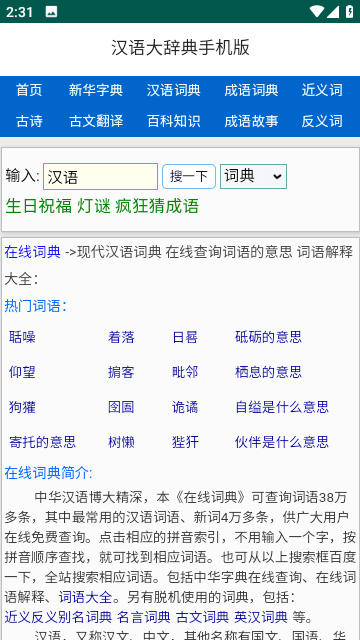The height and width of the screenshot is (640, 360).
Task: Open the 古诗 section
Action: [29, 121]
